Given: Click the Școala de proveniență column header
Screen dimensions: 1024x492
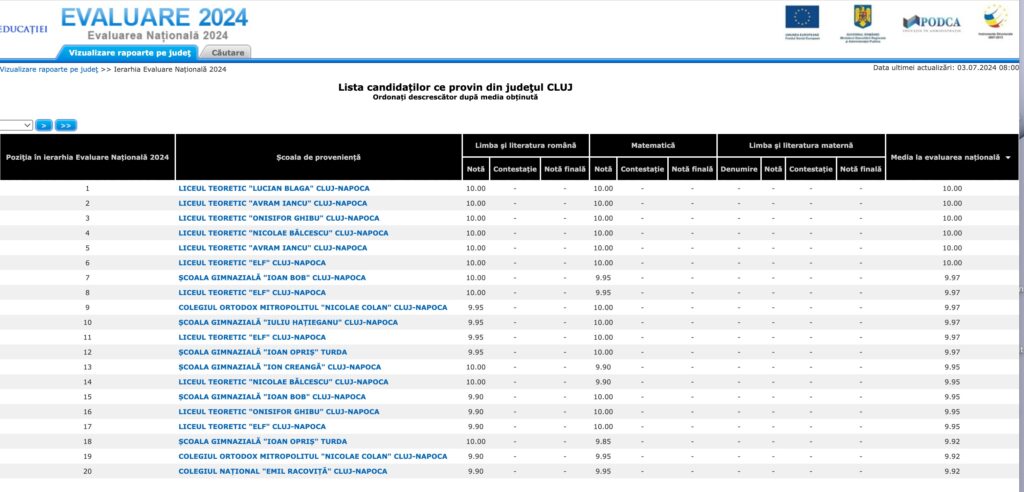Looking at the screenshot, I should (x=318, y=158).
